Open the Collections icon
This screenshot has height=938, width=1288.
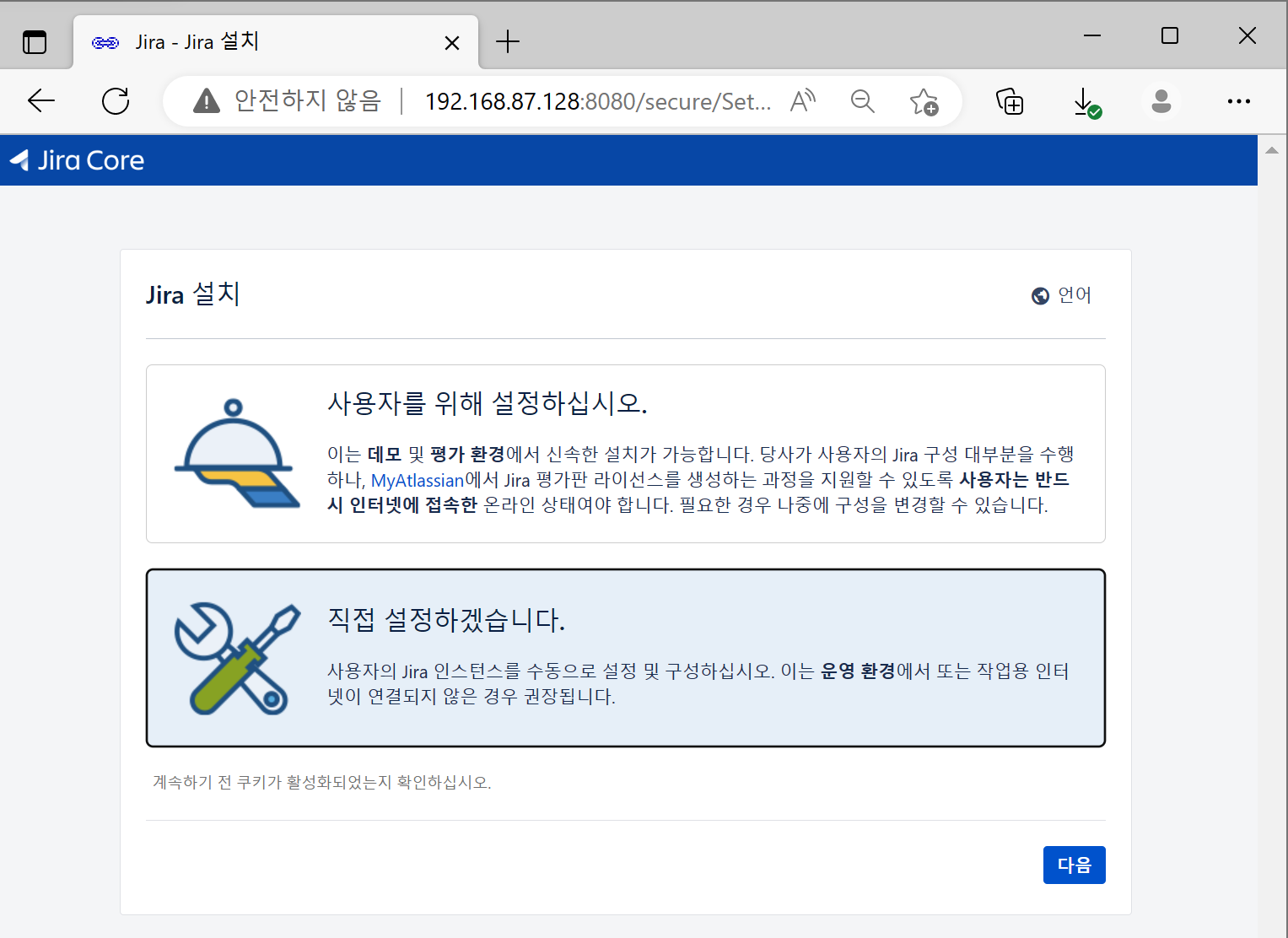pos(1010,101)
